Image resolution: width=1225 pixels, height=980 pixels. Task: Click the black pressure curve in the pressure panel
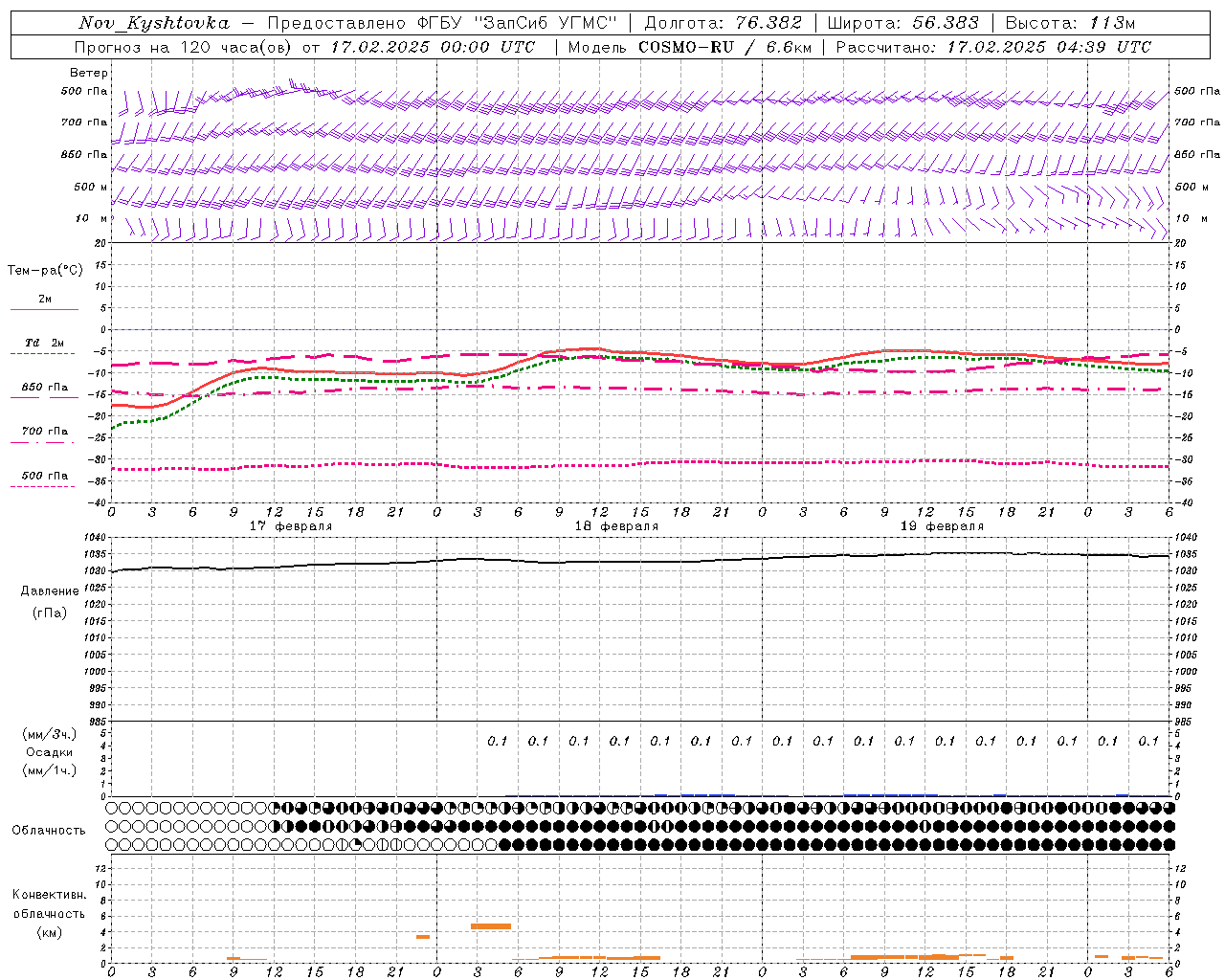click(x=641, y=562)
